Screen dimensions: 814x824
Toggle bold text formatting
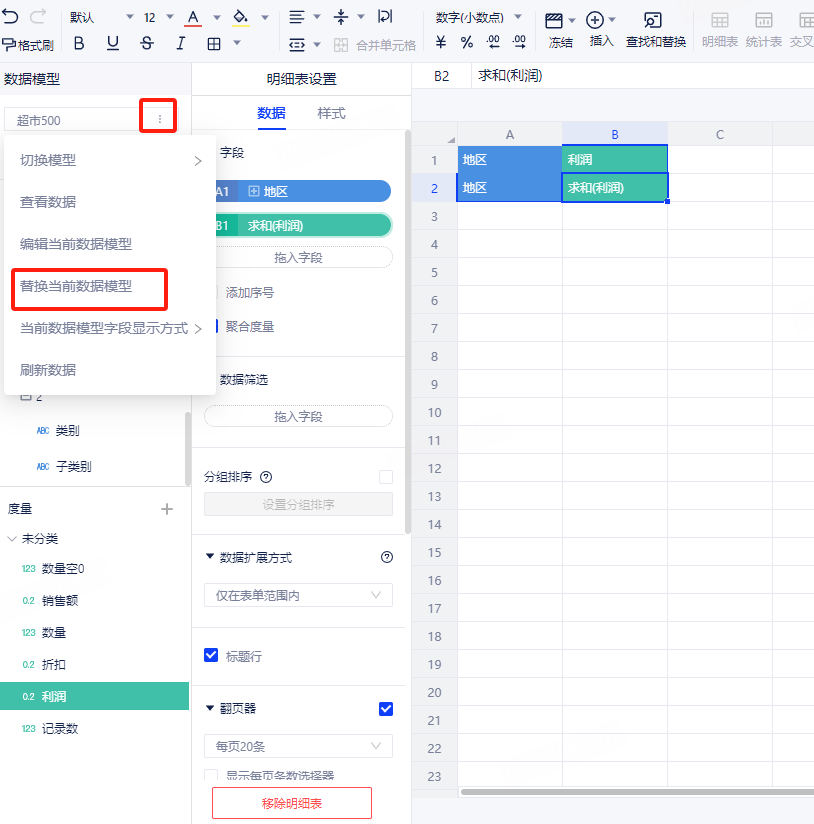click(79, 43)
